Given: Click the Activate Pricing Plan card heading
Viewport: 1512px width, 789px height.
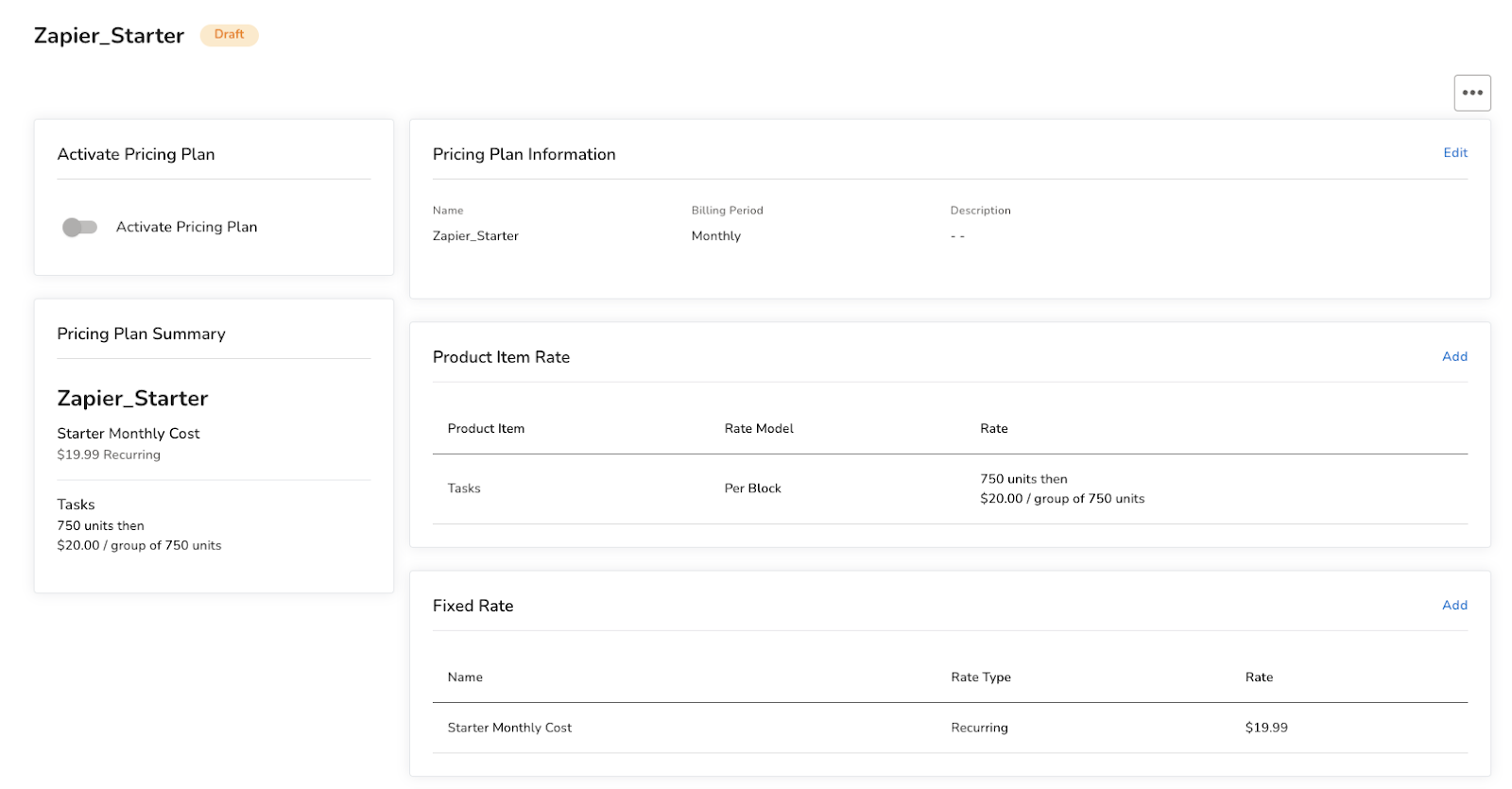Looking at the screenshot, I should click(136, 154).
